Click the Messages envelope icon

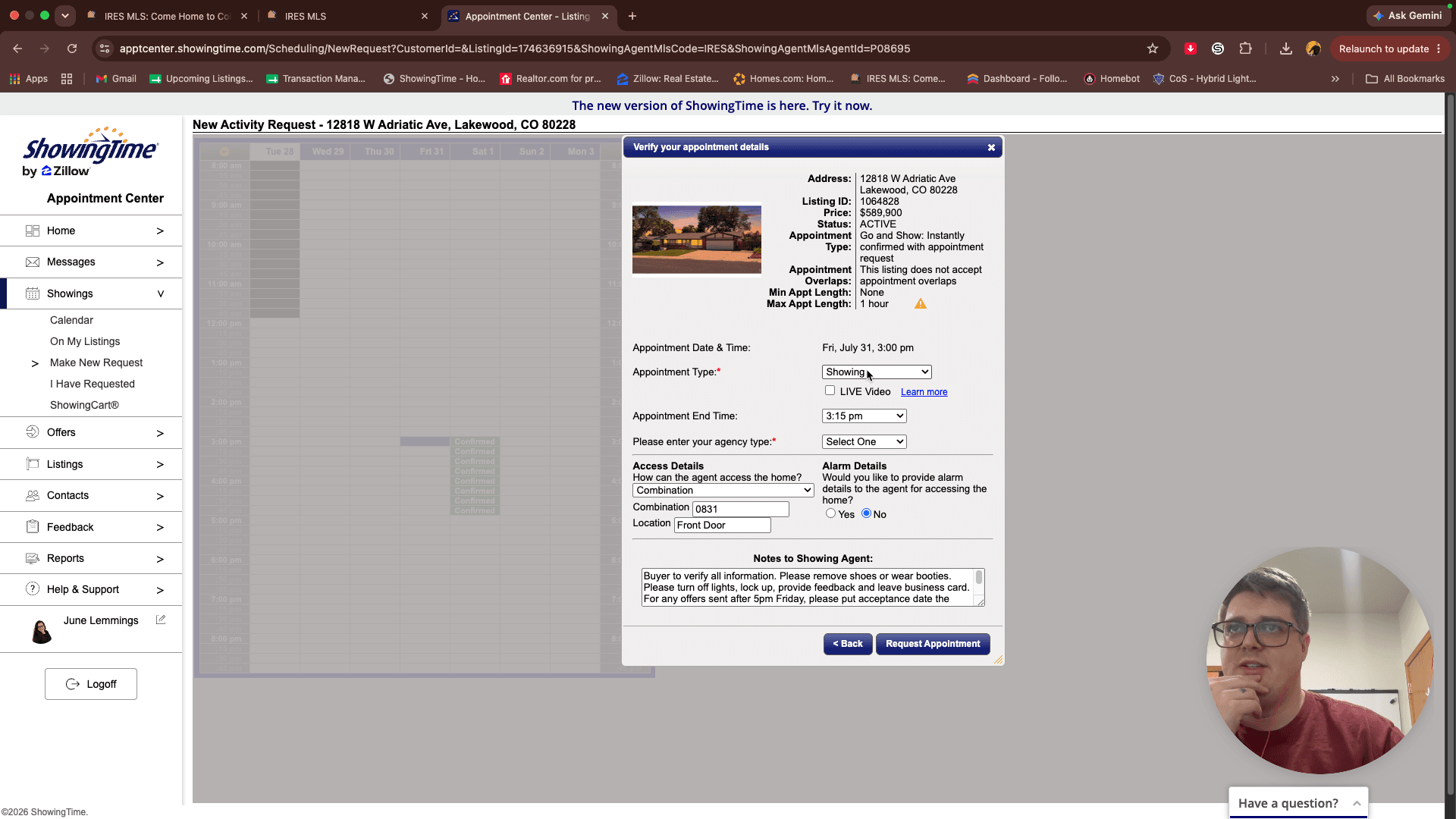[32, 262]
